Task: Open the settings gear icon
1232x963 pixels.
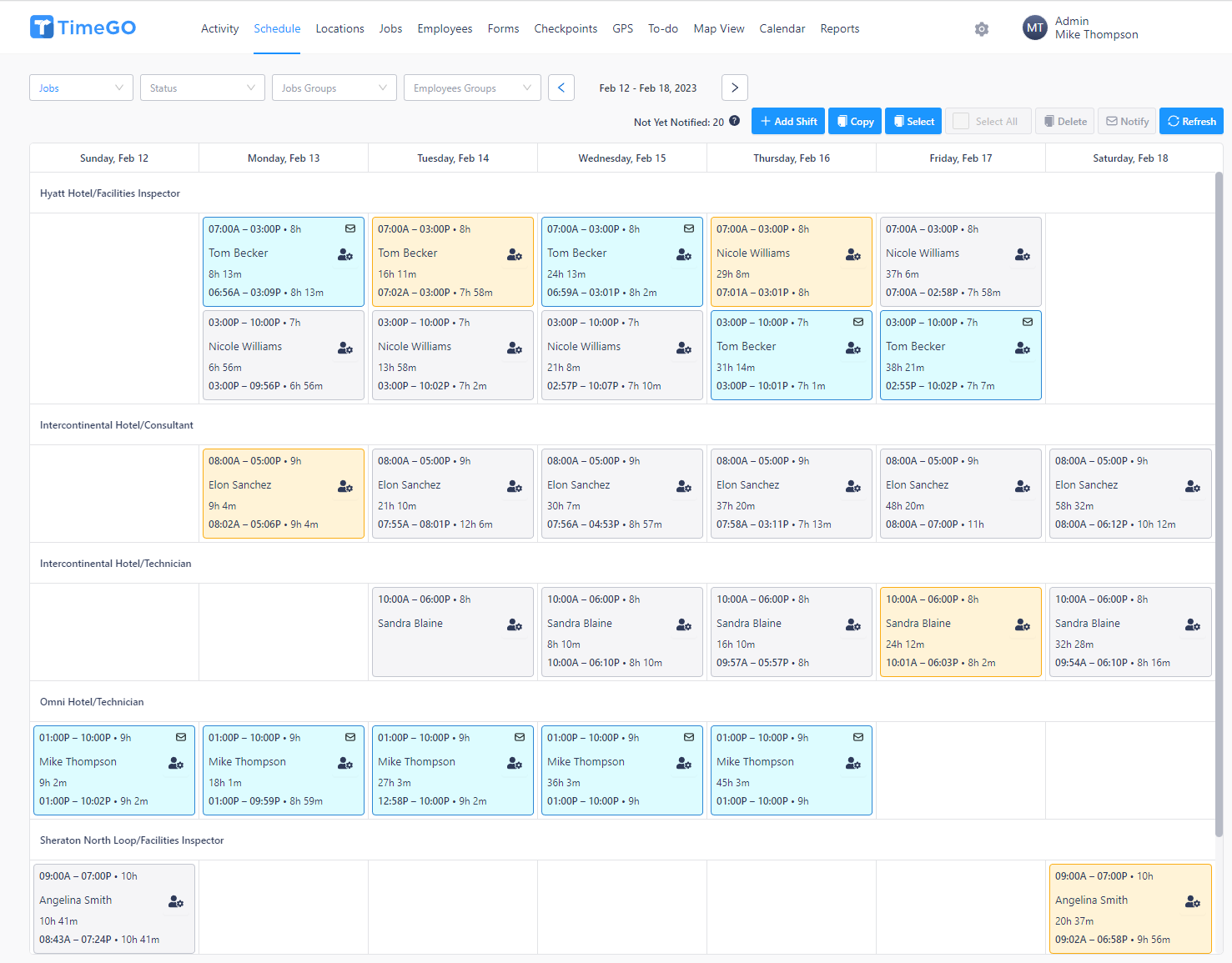Action: pyautogui.click(x=982, y=29)
